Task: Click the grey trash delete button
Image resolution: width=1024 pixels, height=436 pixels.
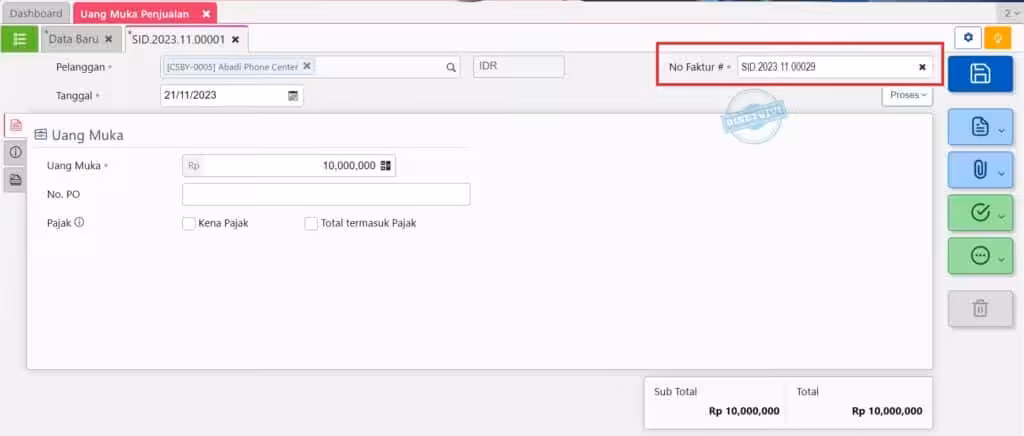Action: pyautogui.click(x=980, y=309)
